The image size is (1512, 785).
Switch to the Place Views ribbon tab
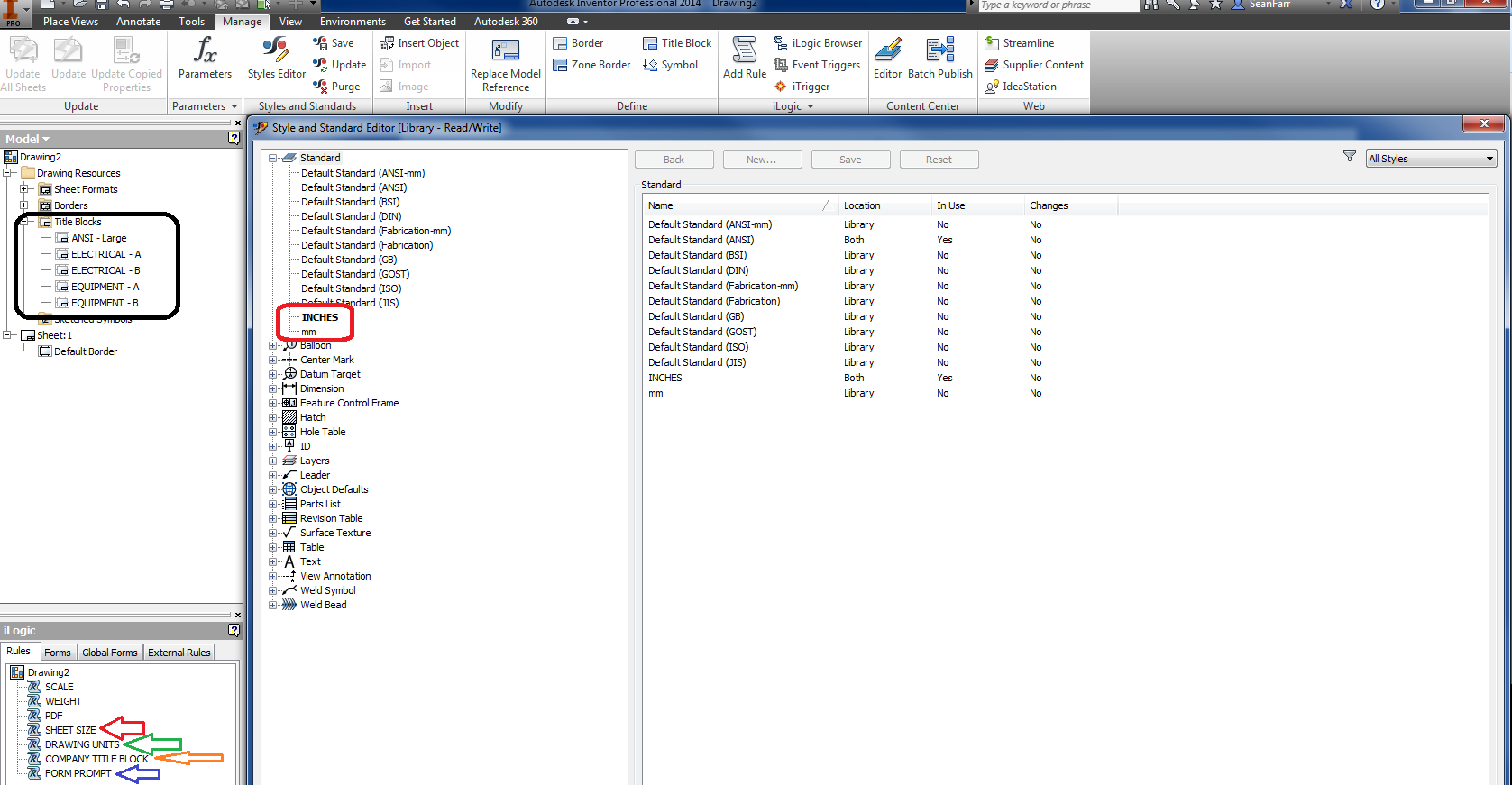point(70,22)
